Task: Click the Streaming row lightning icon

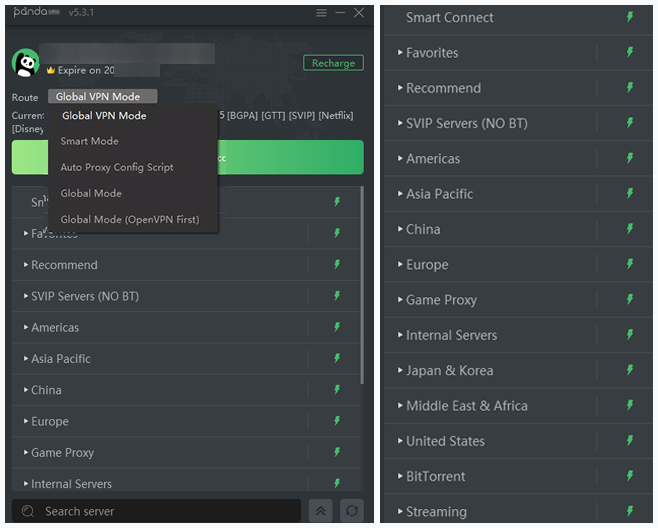Action: click(630, 511)
